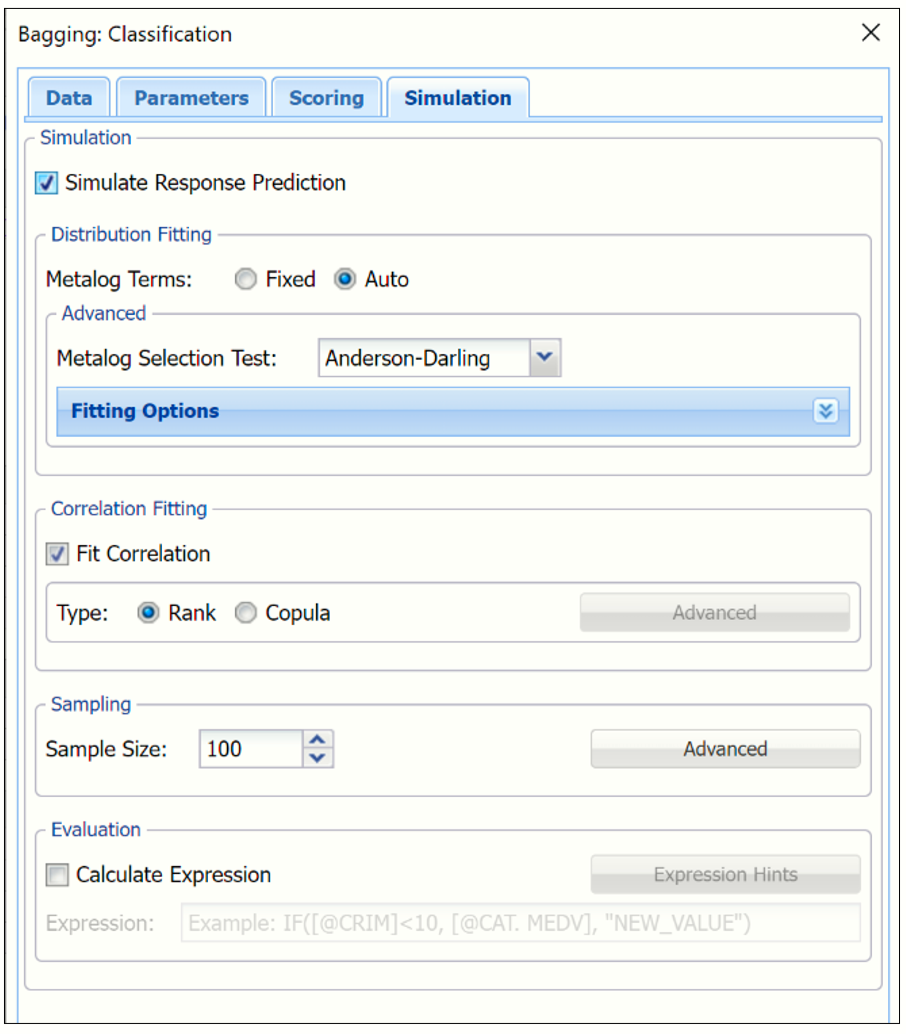906x1034 pixels.
Task: Click the Sample Size input field
Action: click(250, 749)
